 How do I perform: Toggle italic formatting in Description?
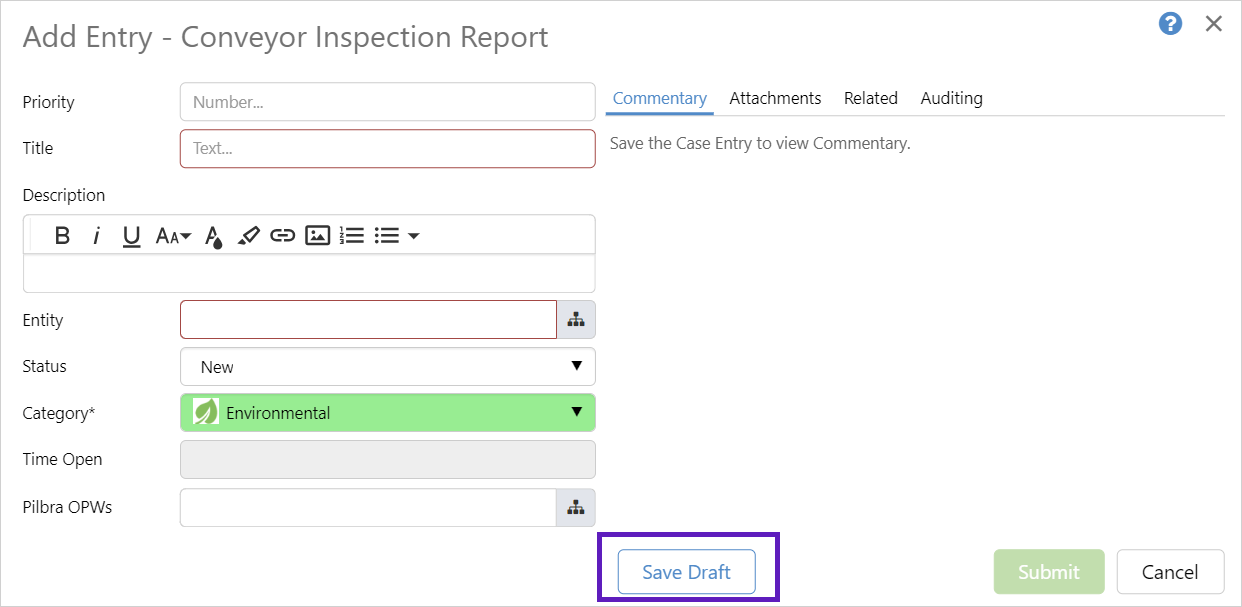(x=97, y=236)
